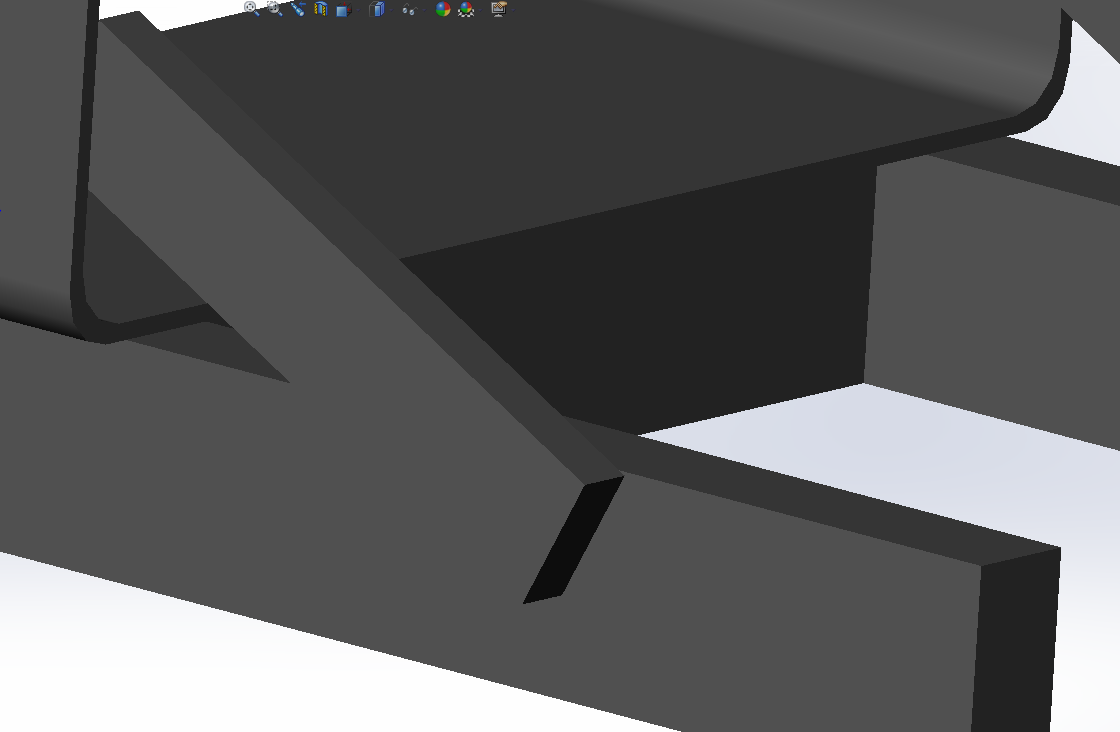Toggle the Section View tool
This screenshot has width=1120, height=732.
click(321, 9)
